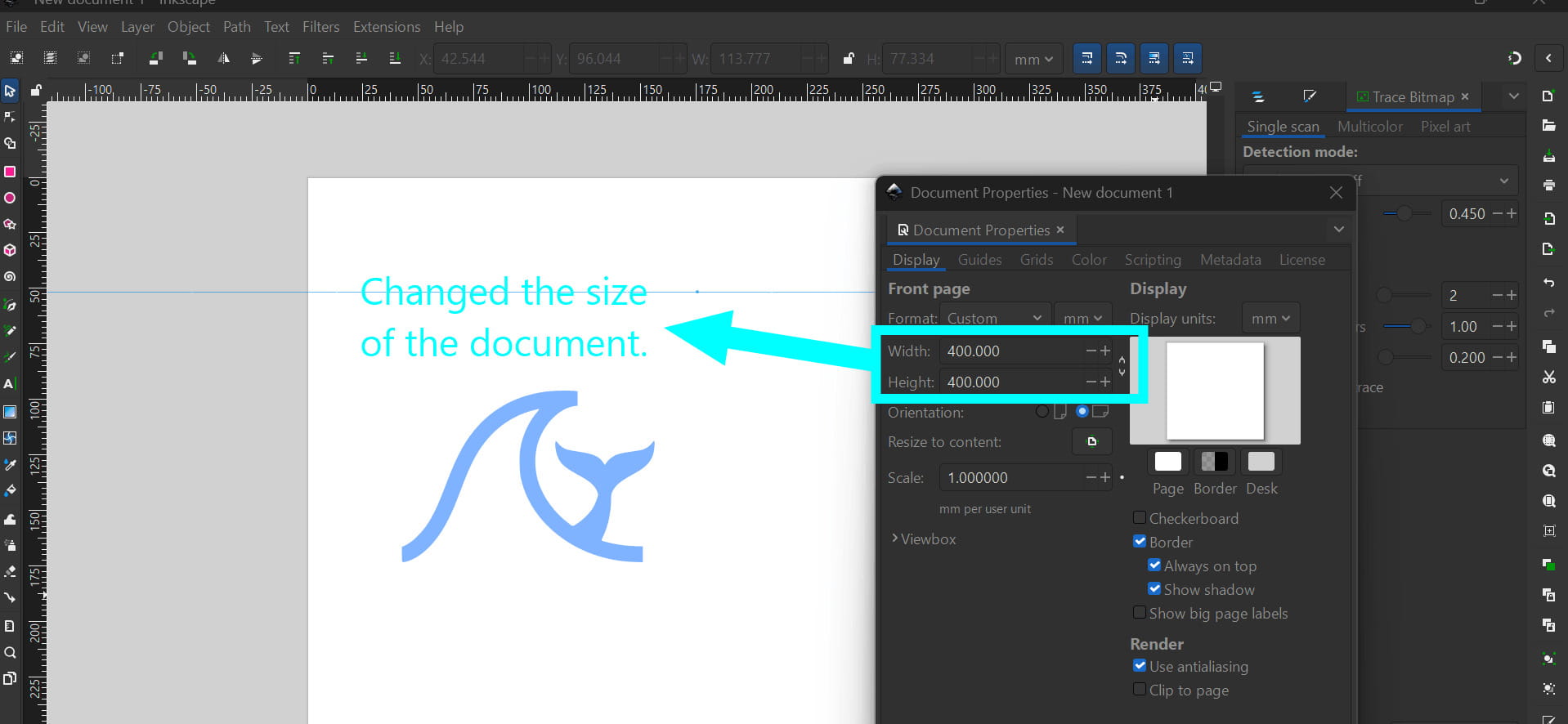Click the Page color swatch

click(x=1168, y=462)
